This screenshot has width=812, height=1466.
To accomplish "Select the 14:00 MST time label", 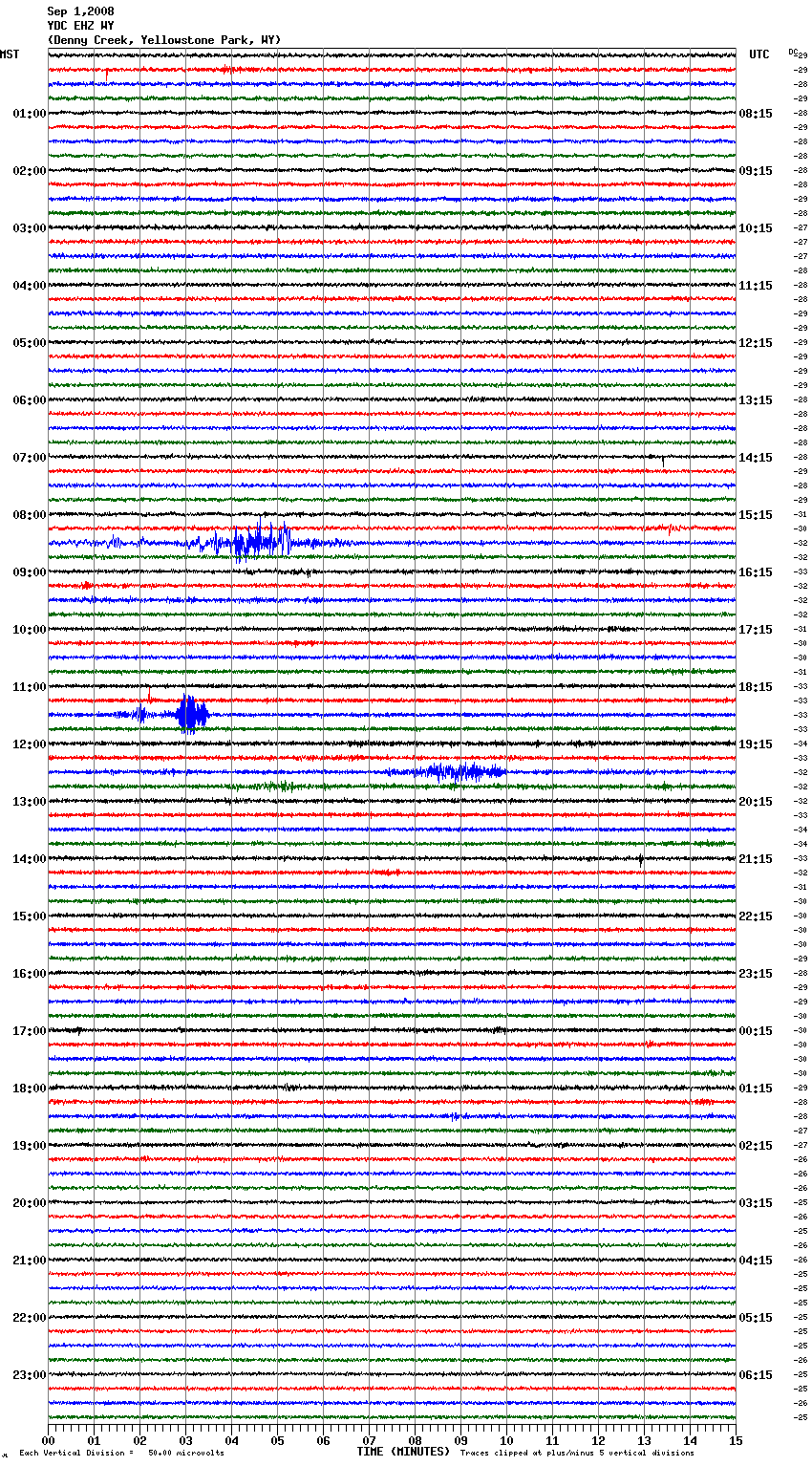I will [x=30, y=859].
